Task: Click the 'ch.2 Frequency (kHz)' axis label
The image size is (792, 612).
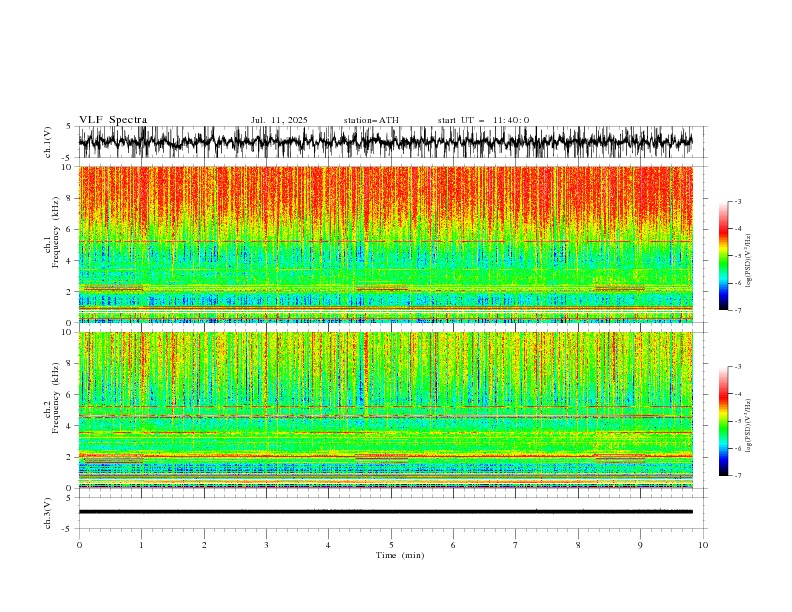Action: [52, 398]
